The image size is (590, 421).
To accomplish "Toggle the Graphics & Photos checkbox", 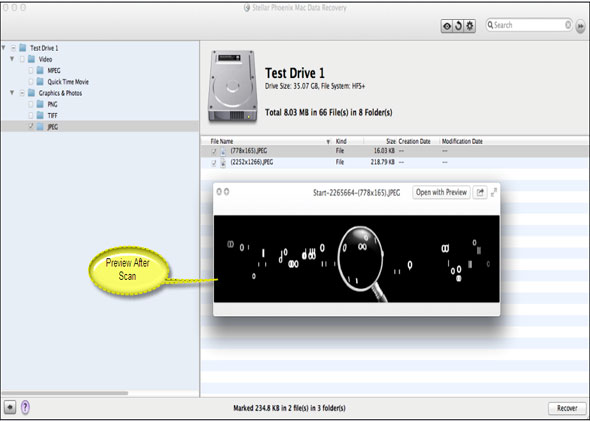I will tap(22, 93).
